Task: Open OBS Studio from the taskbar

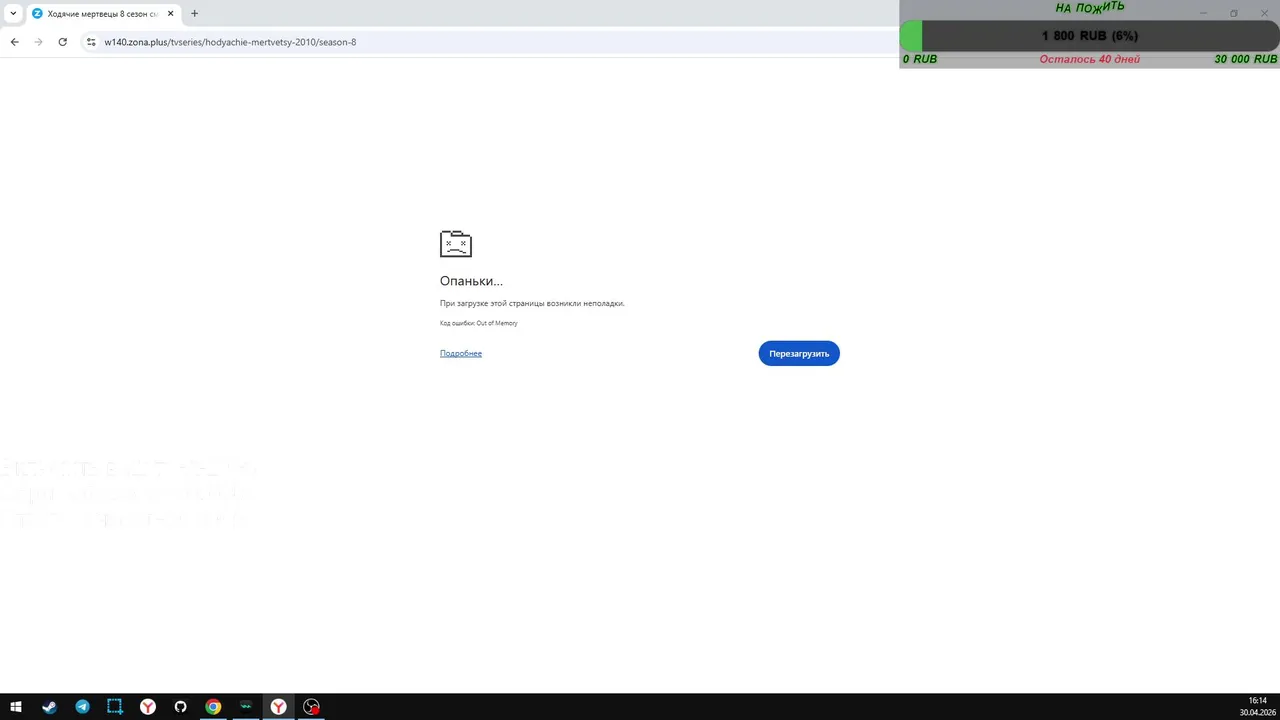Action: [312, 707]
